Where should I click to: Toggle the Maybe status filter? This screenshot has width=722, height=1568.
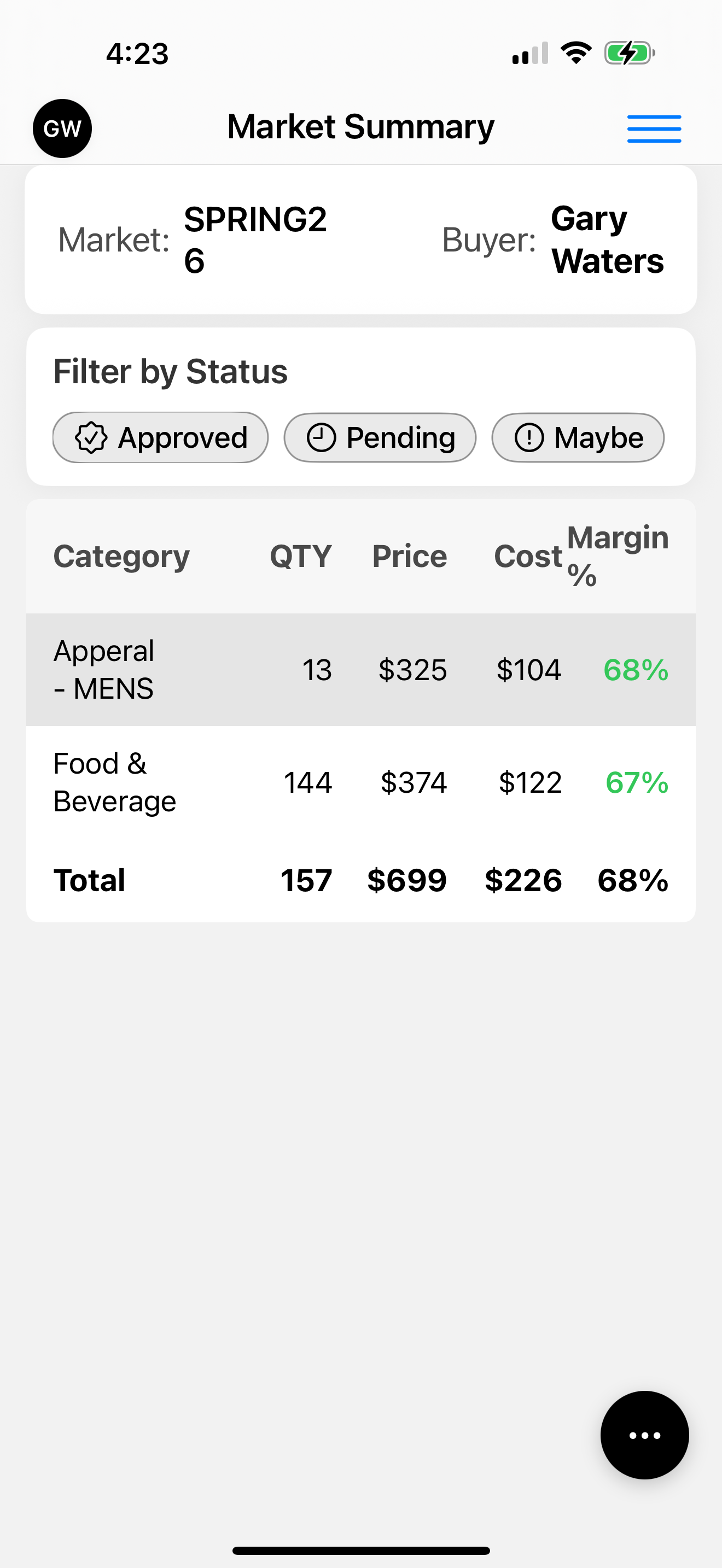578,438
